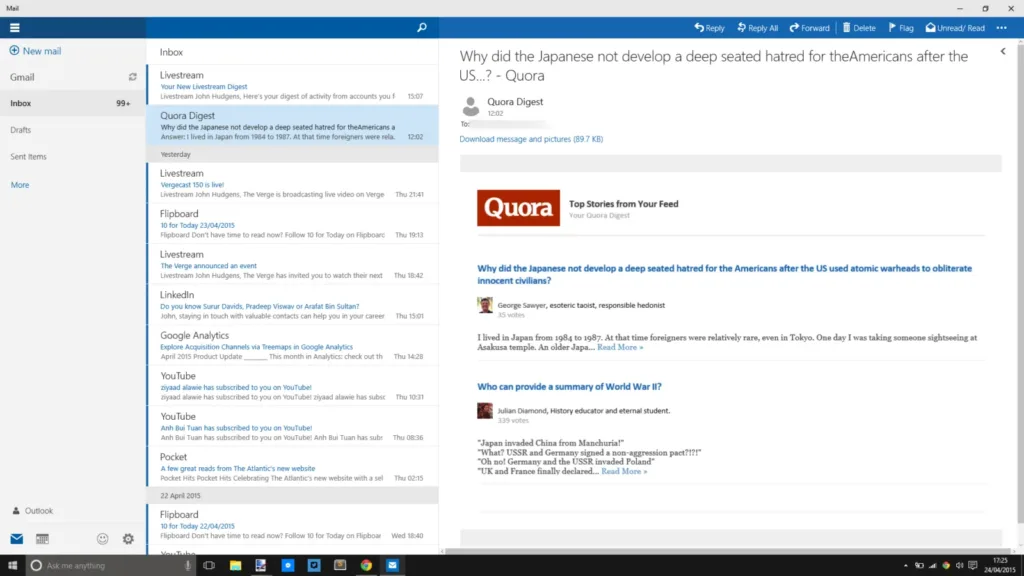Open the Inbox folder
This screenshot has height=576, width=1024.
(x=73, y=103)
